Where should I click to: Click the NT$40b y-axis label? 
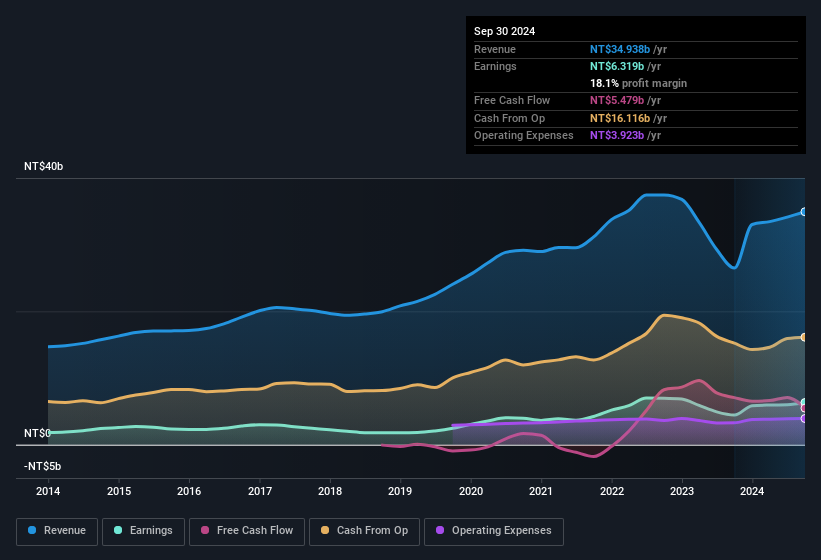tap(43, 166)
